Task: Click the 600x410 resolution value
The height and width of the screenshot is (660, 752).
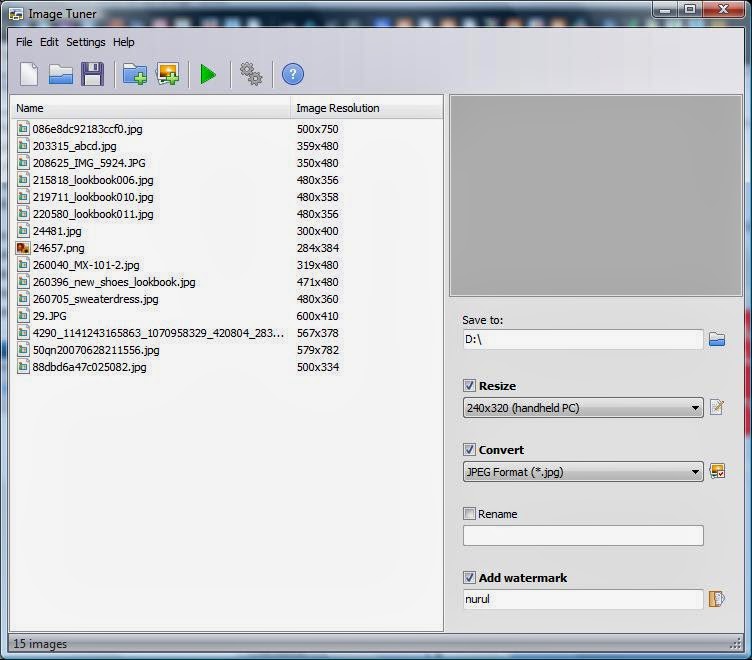Action: [x=317, y=316]
